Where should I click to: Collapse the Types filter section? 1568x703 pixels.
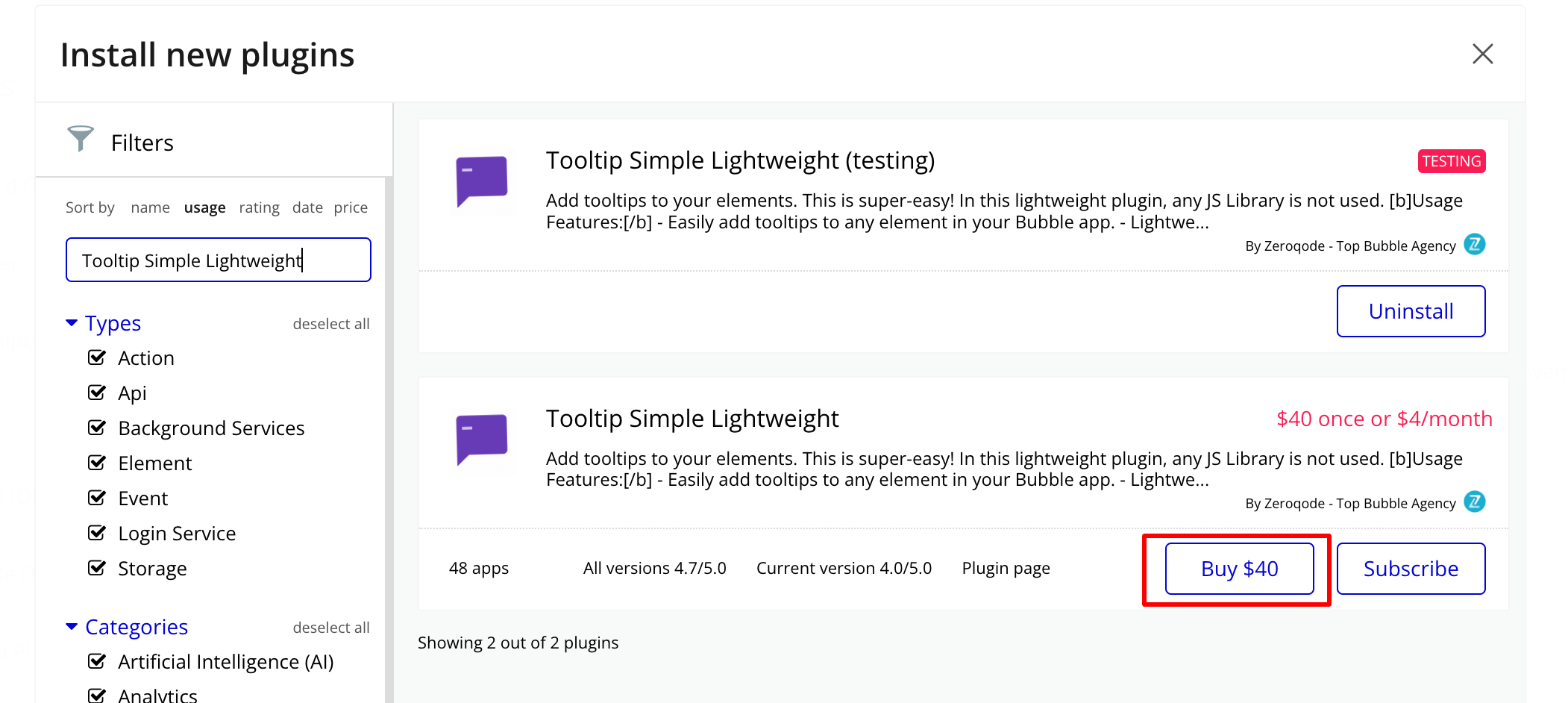(x=72, y=323)
